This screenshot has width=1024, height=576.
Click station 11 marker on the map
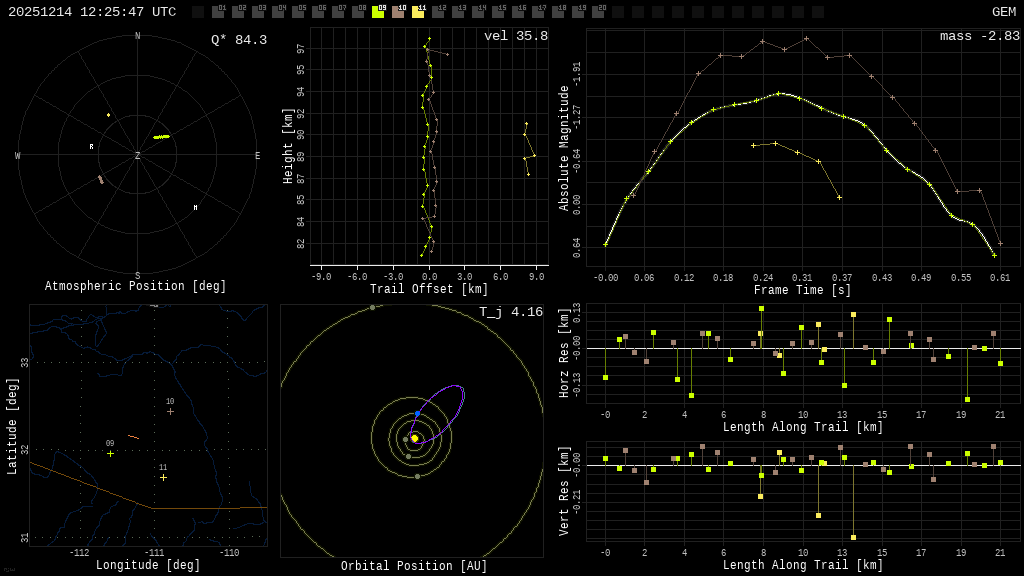click(163, 477)
